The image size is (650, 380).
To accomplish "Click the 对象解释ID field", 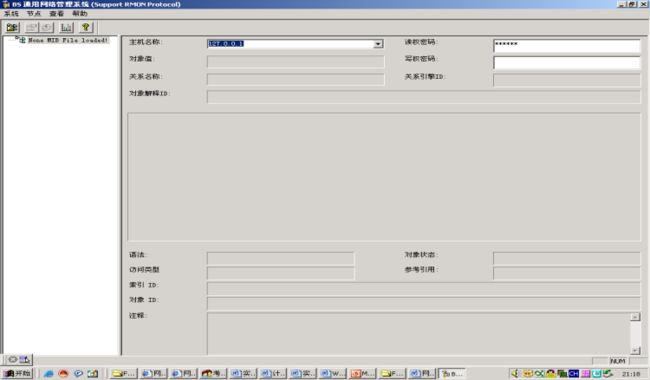I will pyautogui.click(x=424, y=97).
